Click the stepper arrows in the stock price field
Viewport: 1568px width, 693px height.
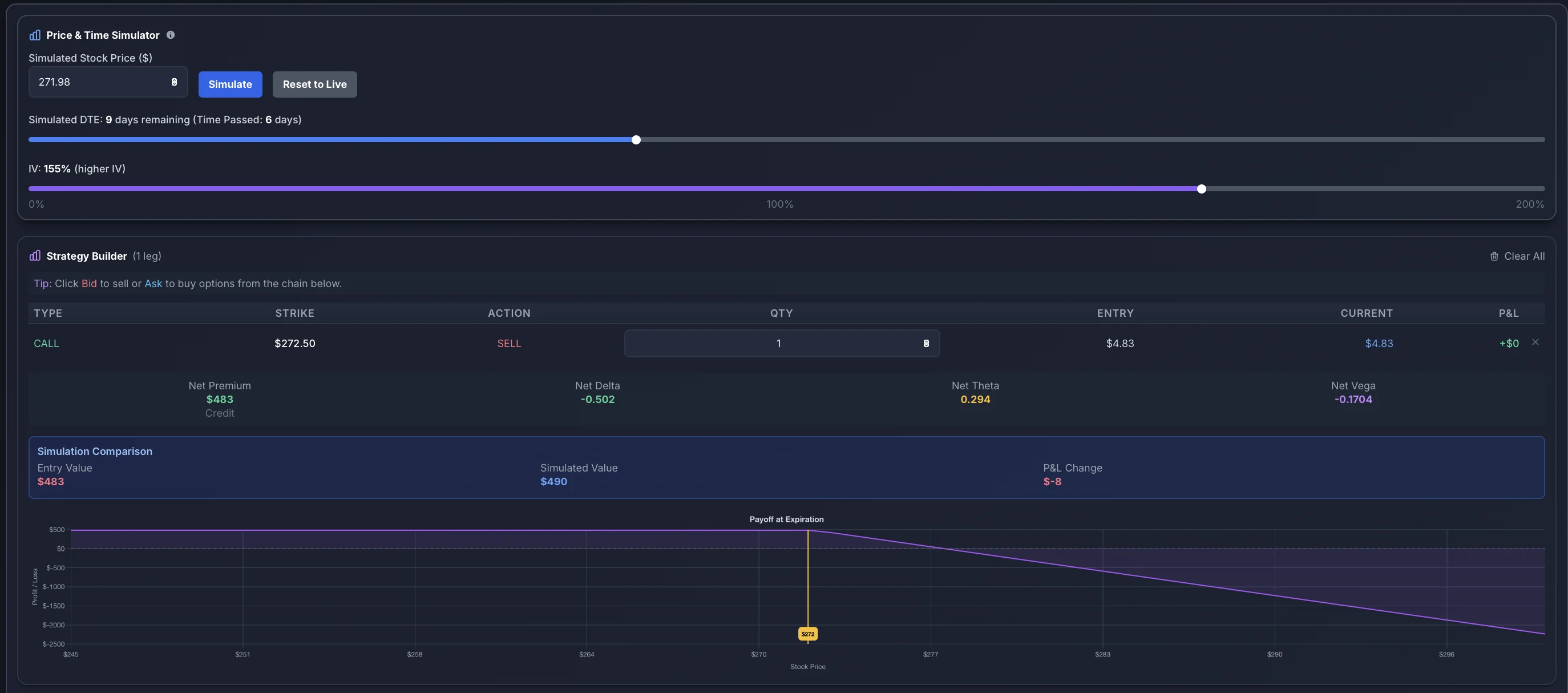pyautogui.click(x=174, y=82)
